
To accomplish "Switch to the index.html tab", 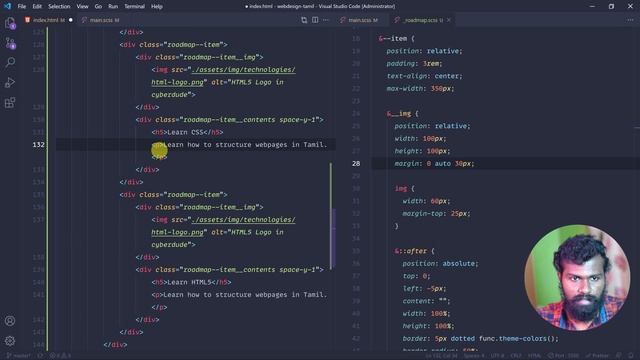I will point(49,20).
